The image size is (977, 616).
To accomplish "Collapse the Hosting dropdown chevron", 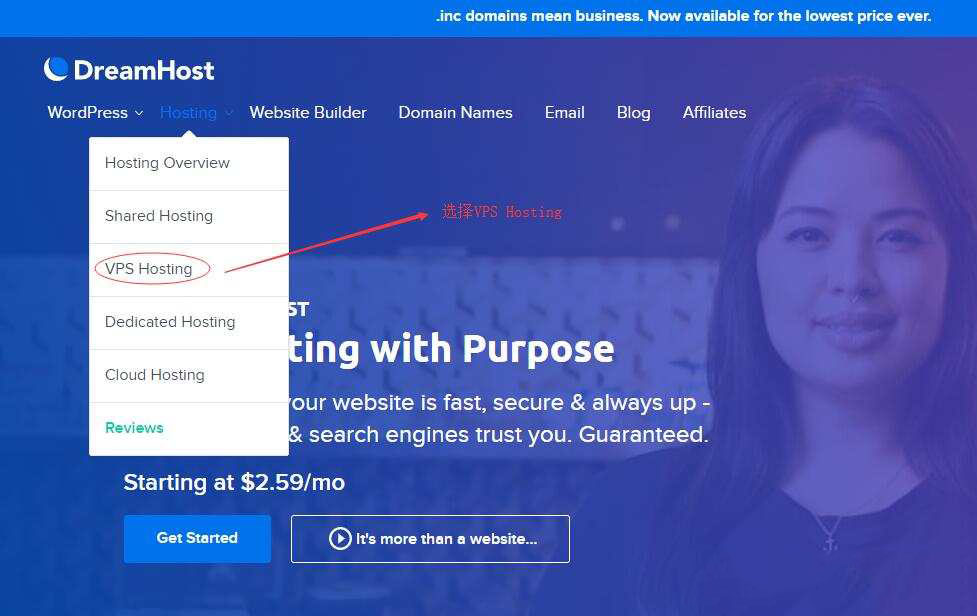I will tap(229, 113).
